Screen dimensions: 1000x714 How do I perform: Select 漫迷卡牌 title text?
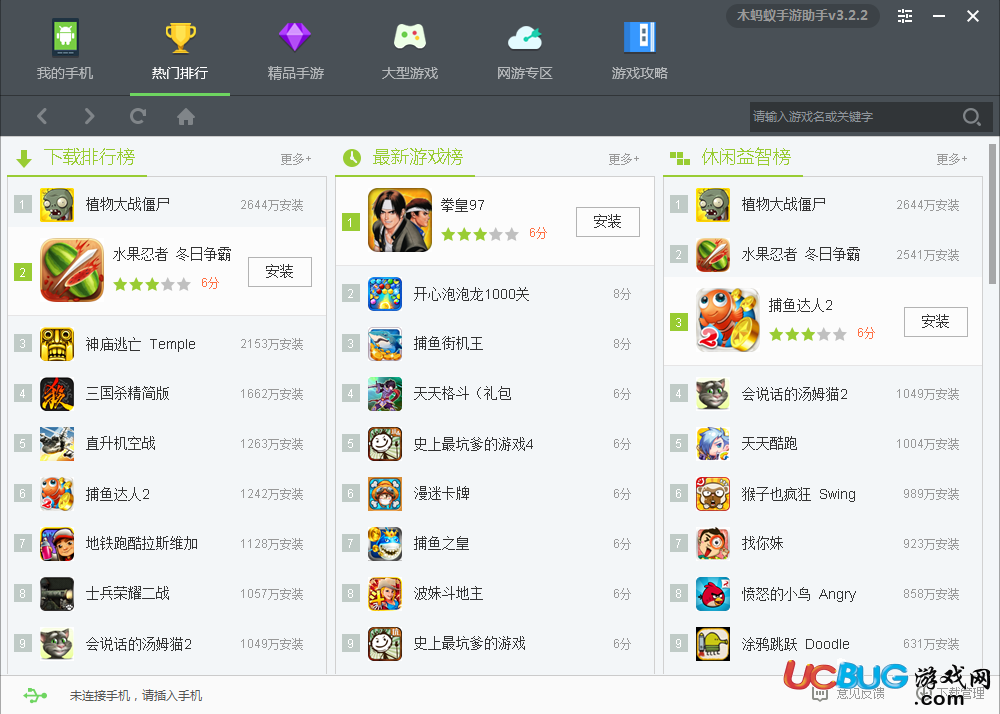pos(441,493)
